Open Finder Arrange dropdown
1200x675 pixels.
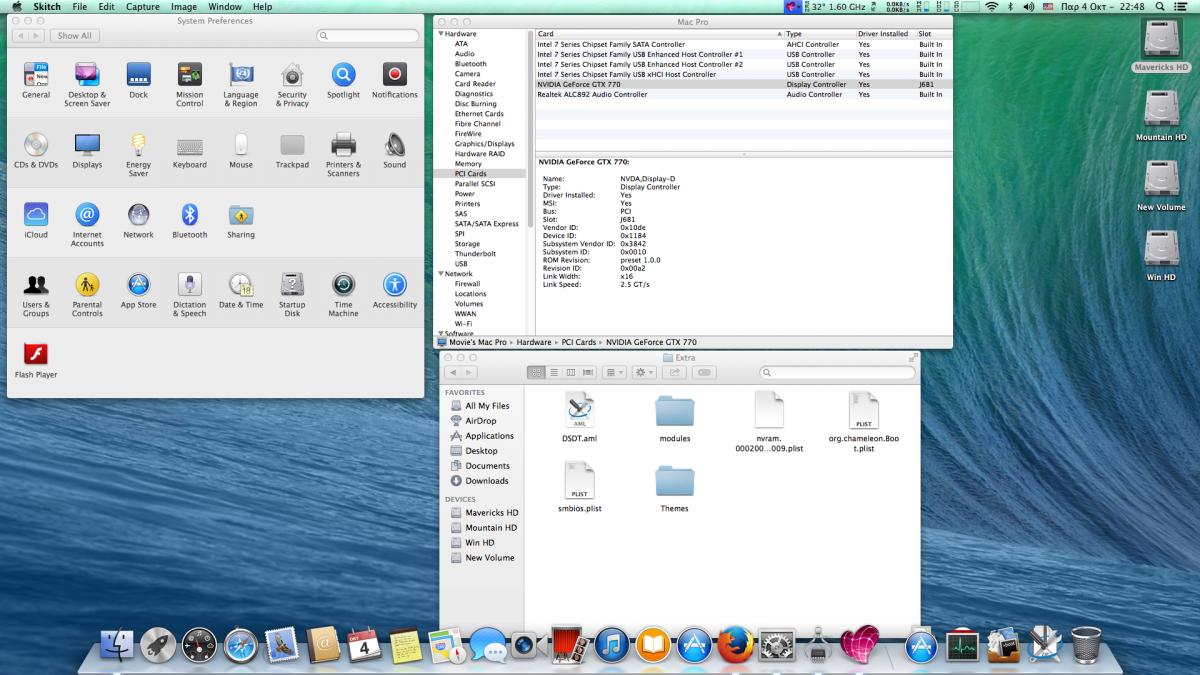pyautogui.click(x=614, y=372)
